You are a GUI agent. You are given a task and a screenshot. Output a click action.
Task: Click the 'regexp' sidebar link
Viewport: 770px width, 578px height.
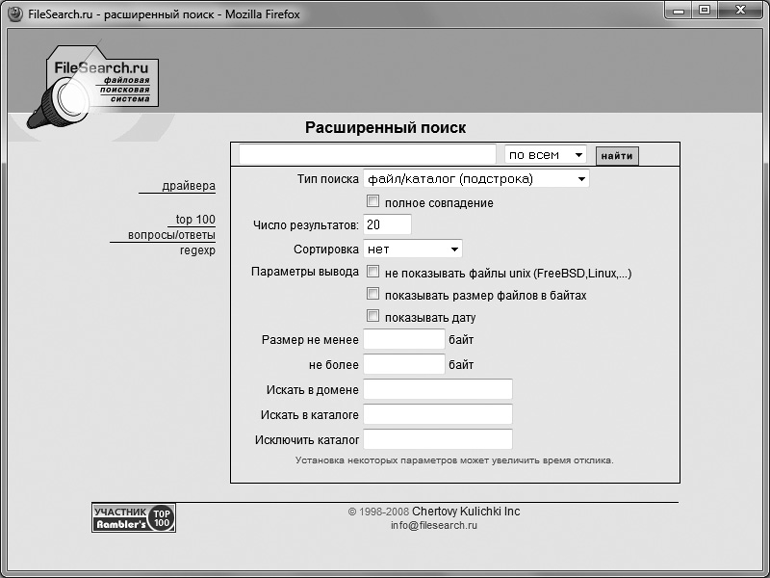click(197, 251)
